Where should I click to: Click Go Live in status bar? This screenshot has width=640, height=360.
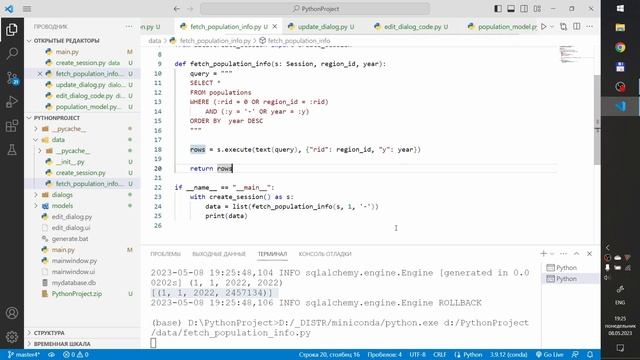[549, 355]
